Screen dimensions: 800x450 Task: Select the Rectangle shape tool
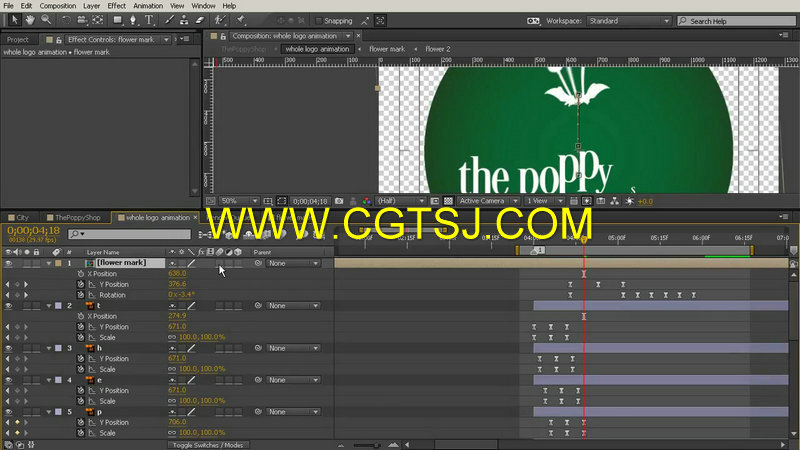coord(117,20)
